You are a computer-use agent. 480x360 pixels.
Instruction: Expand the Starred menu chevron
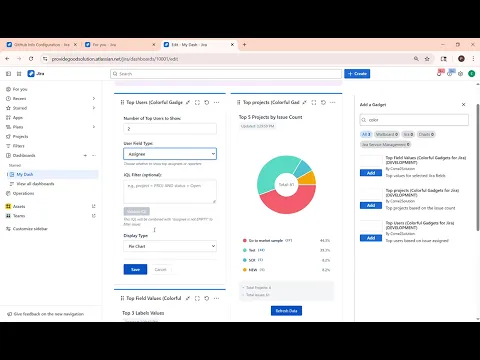point(94,108)
